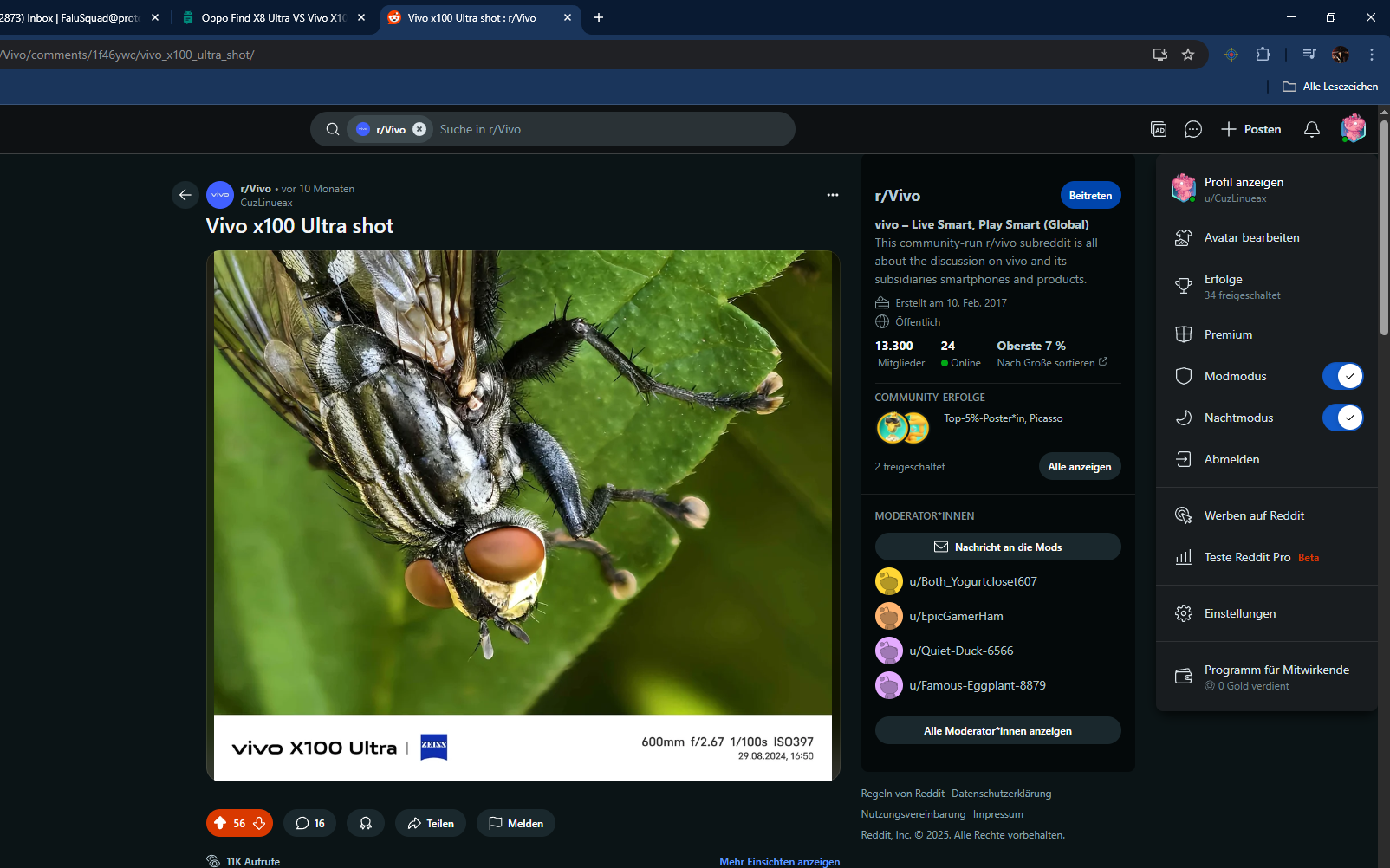The image size is (1390, 868).
Task: Open the browser extensions puzzle icon
Action: (1263, 55)
